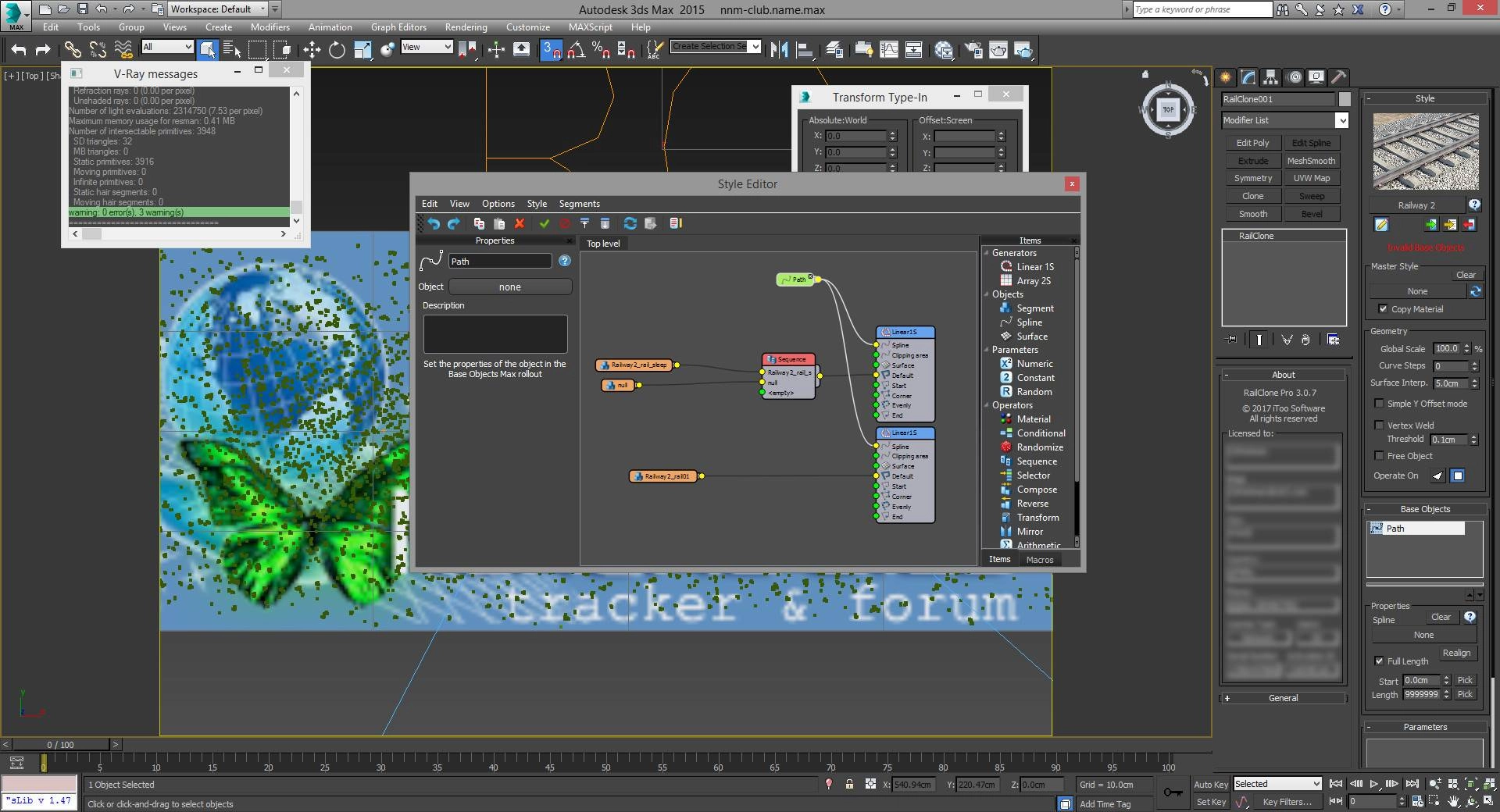Open the Segments menu in Style Editor
This screenshot has height=812, width=1500.
[x=579, y=204]
